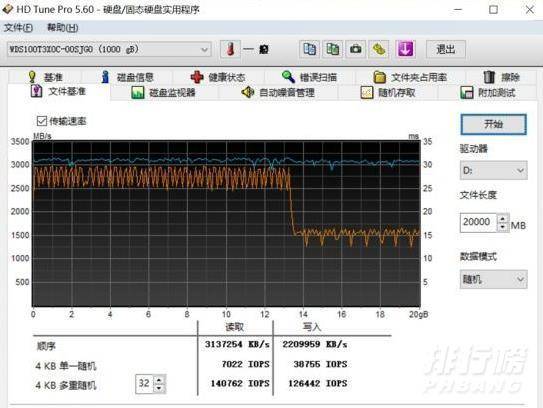This screenshot has width=543, height=408.
Task: Switch to the 磁盘信息 tab
Action: [x=127, y=77]
